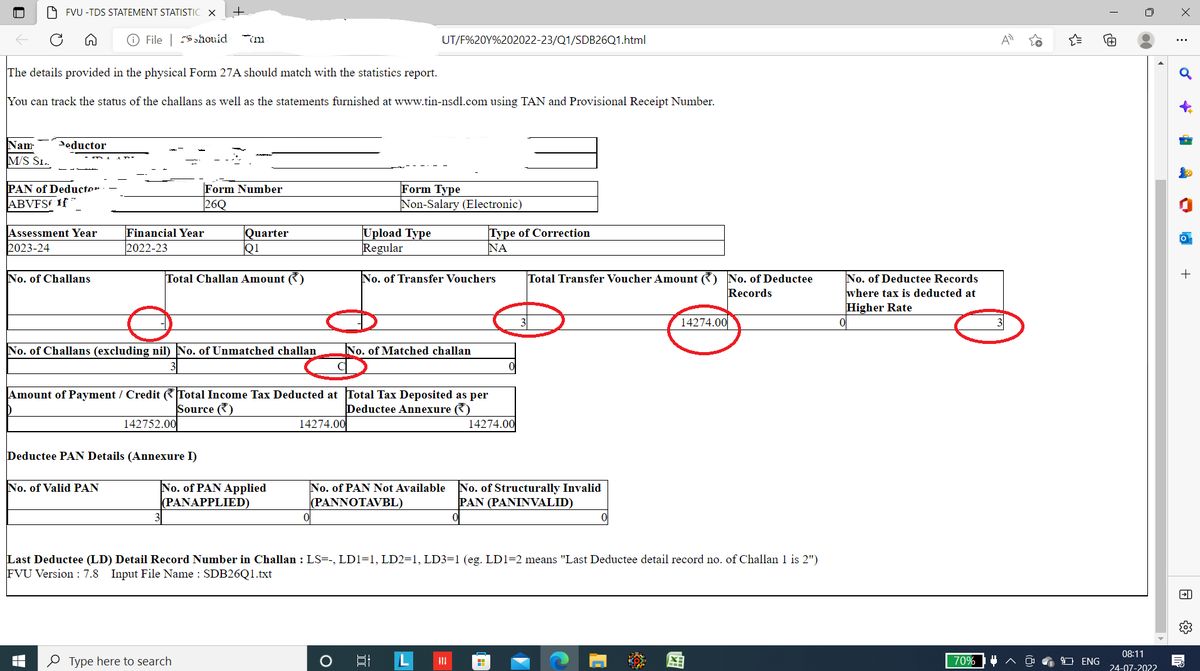Screen dimensions: 1200x671
Task: Select the 'Total Challan Amount' header
Action: point(235,278)
